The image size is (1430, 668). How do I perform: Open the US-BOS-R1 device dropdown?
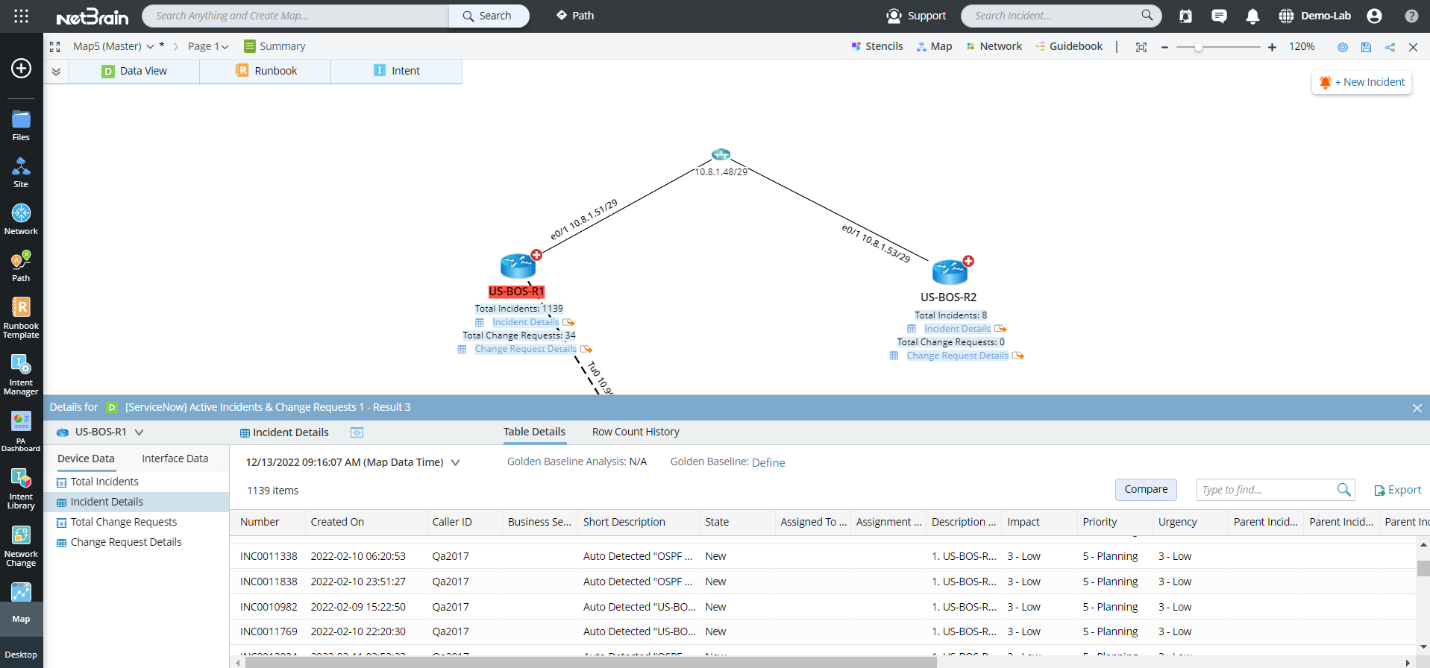click(x=139, y=432)
